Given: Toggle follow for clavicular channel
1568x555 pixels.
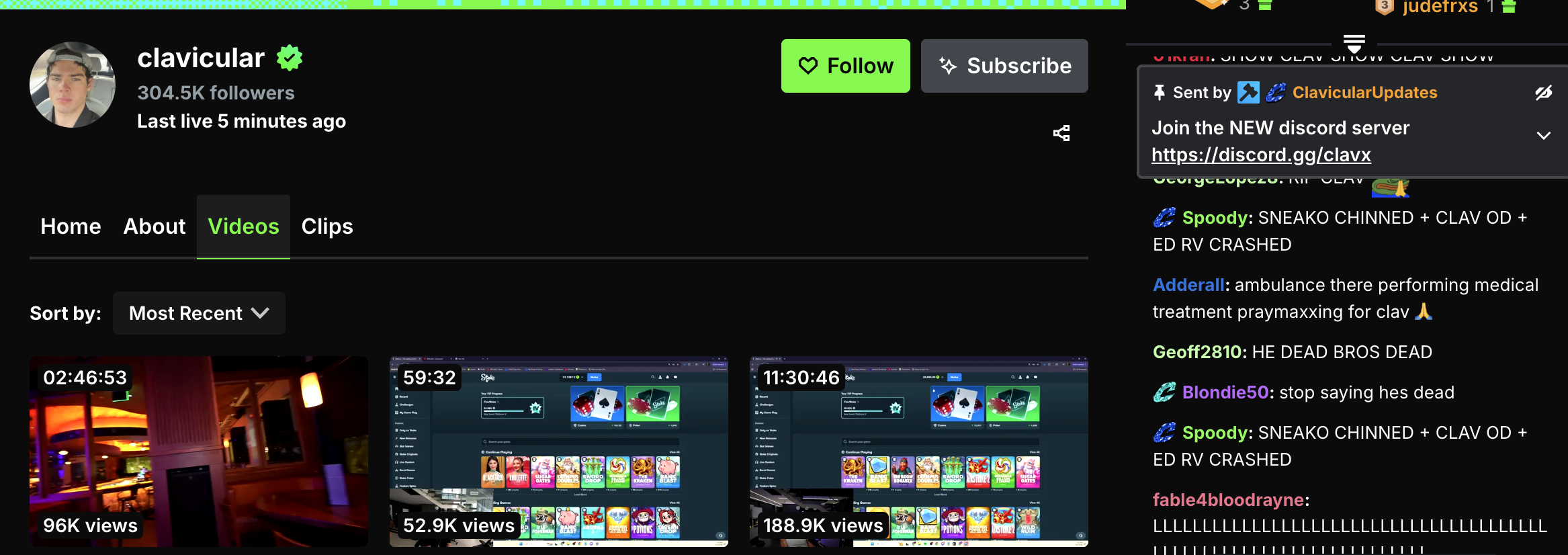Looking at the screenshot, I should pyautogui.click(x=845, y=66).
